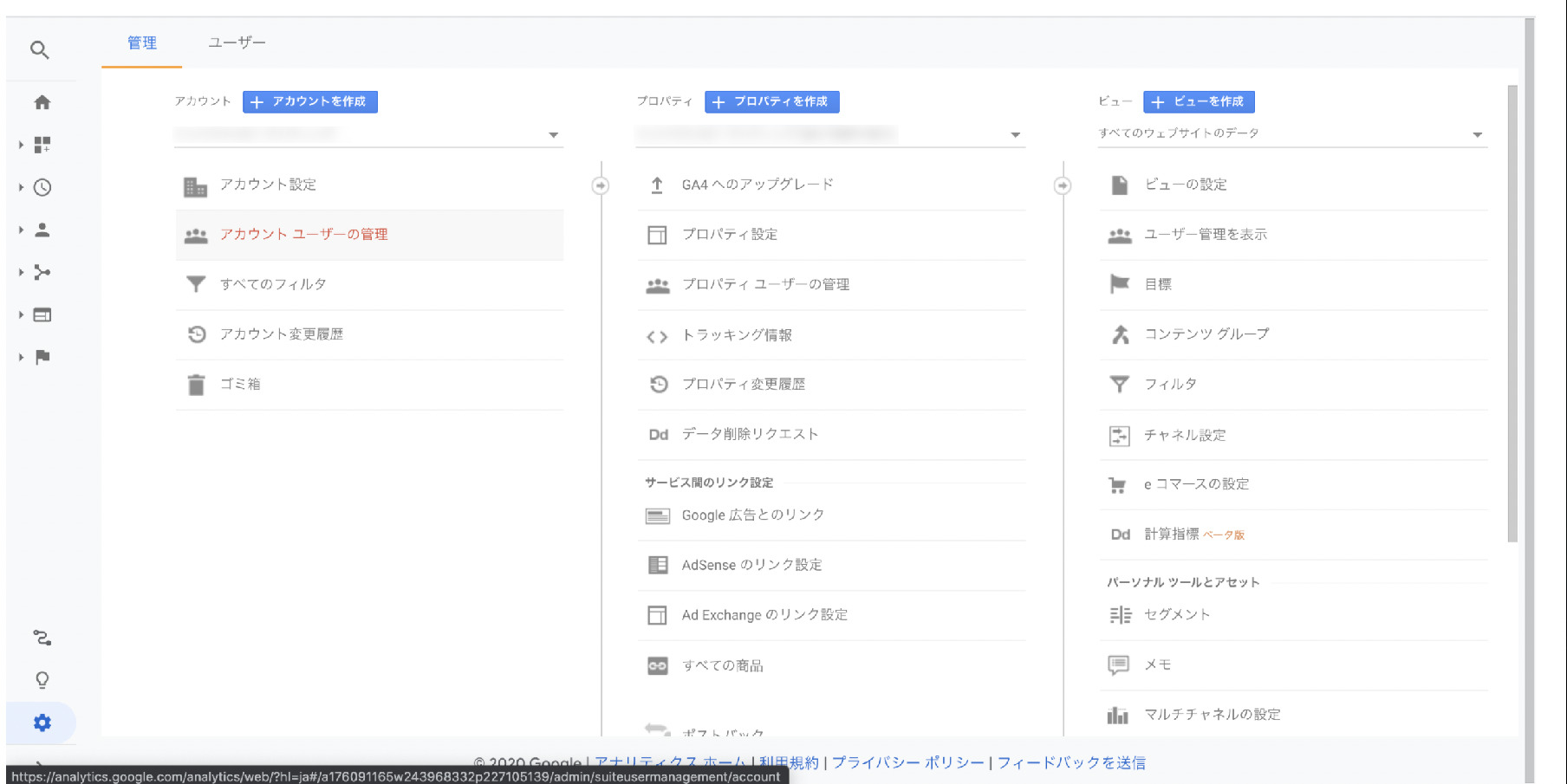Click the アカウントを作成 button

tap(310, 101)
